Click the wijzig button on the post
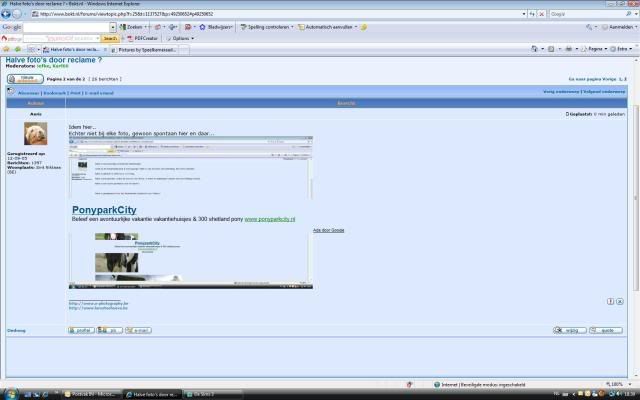The width and height of the screenshot is (640, 400). tap(570, 330)
